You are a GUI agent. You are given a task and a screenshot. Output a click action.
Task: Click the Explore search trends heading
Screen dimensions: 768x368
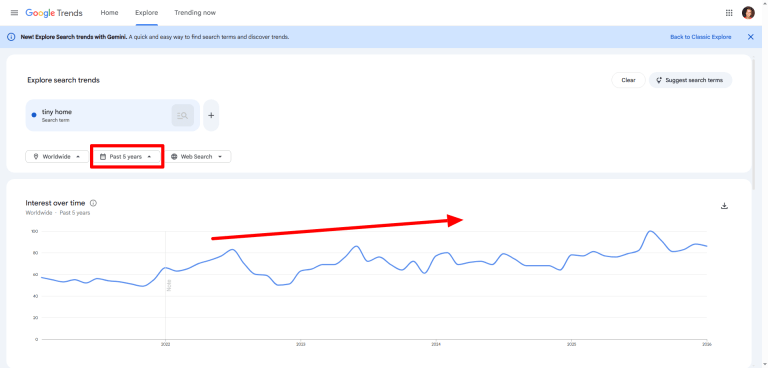coord(63,80)
